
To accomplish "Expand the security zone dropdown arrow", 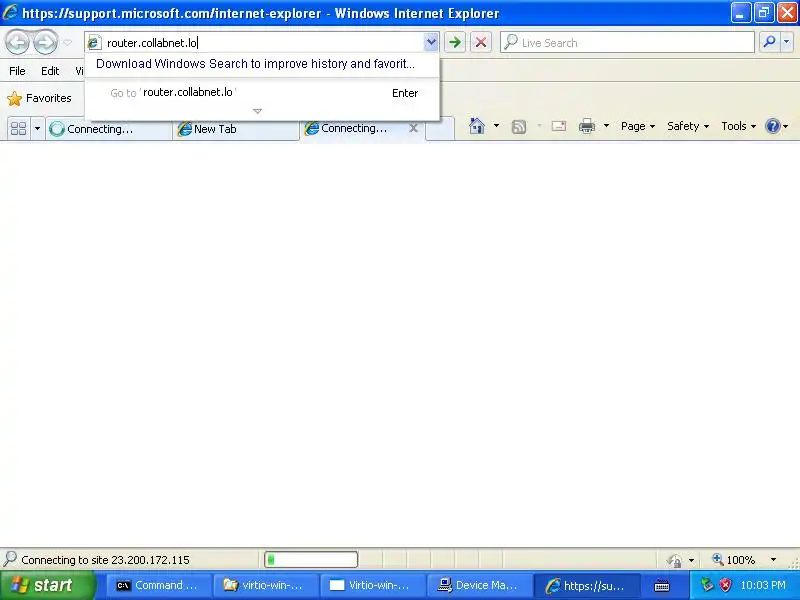I will (691, 560).
